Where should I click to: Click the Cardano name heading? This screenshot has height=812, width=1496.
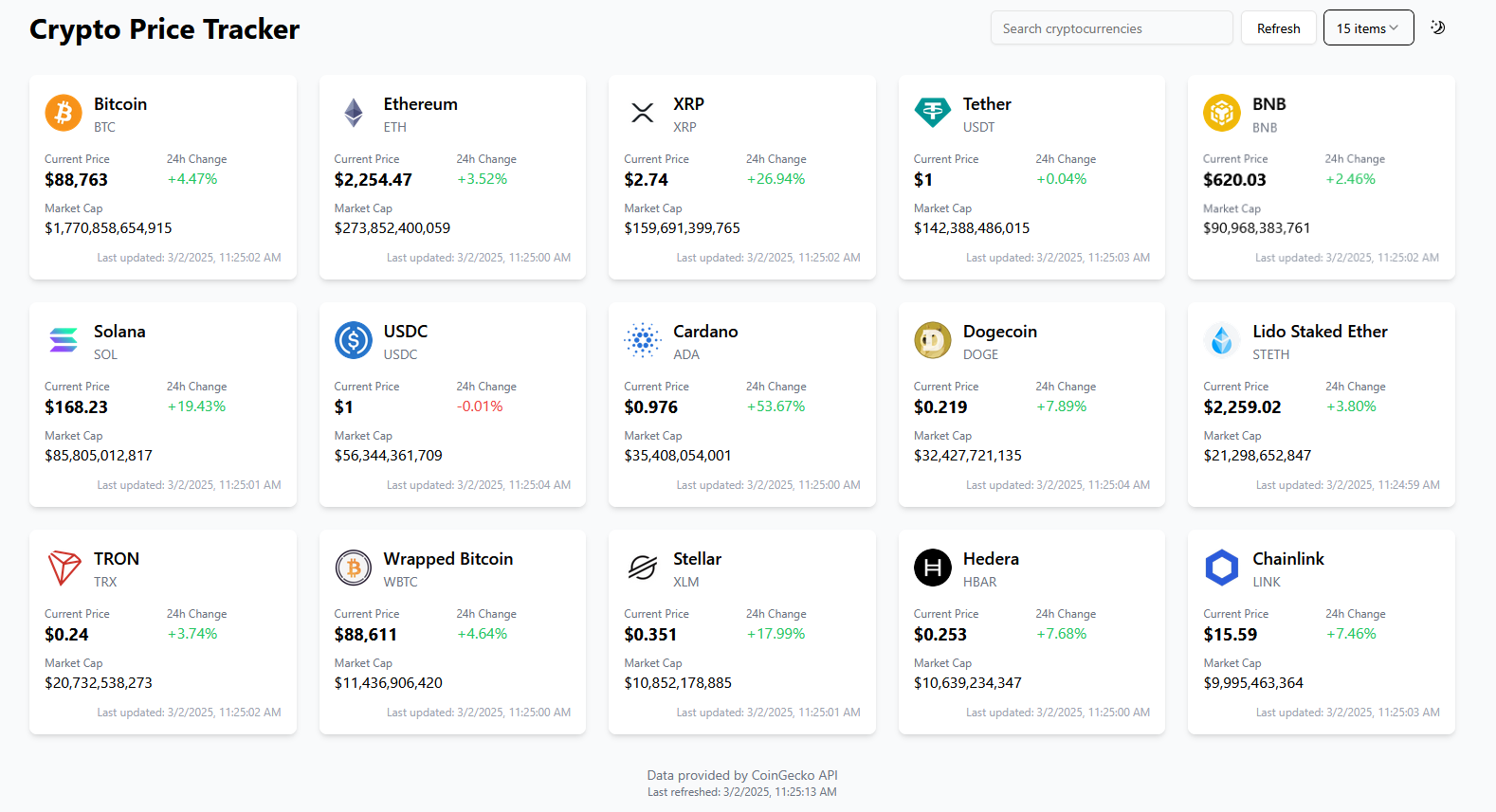(705, 332)
